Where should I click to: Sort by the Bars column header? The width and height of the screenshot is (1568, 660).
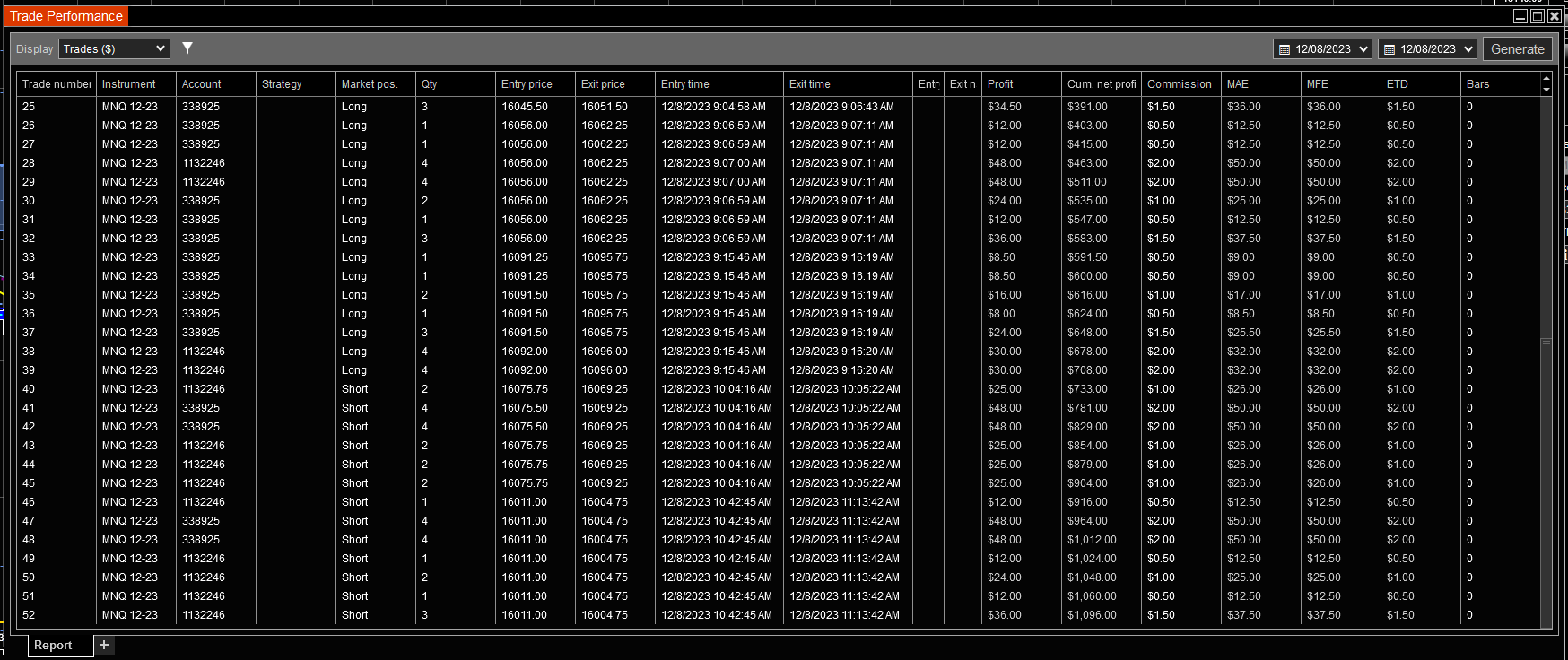[1500, 84]
